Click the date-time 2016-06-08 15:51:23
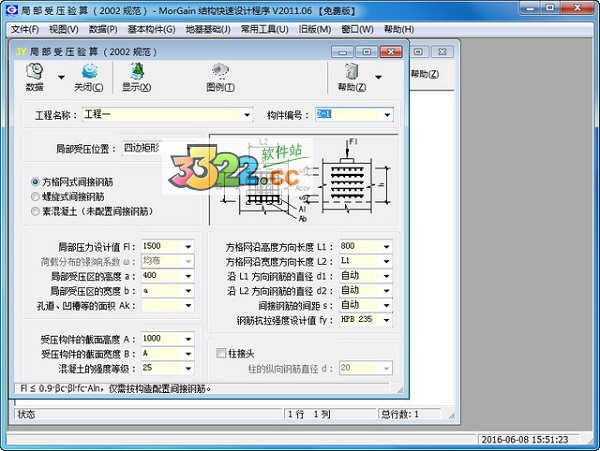Screen dimensions: 600x451 [x=525, y=440]
